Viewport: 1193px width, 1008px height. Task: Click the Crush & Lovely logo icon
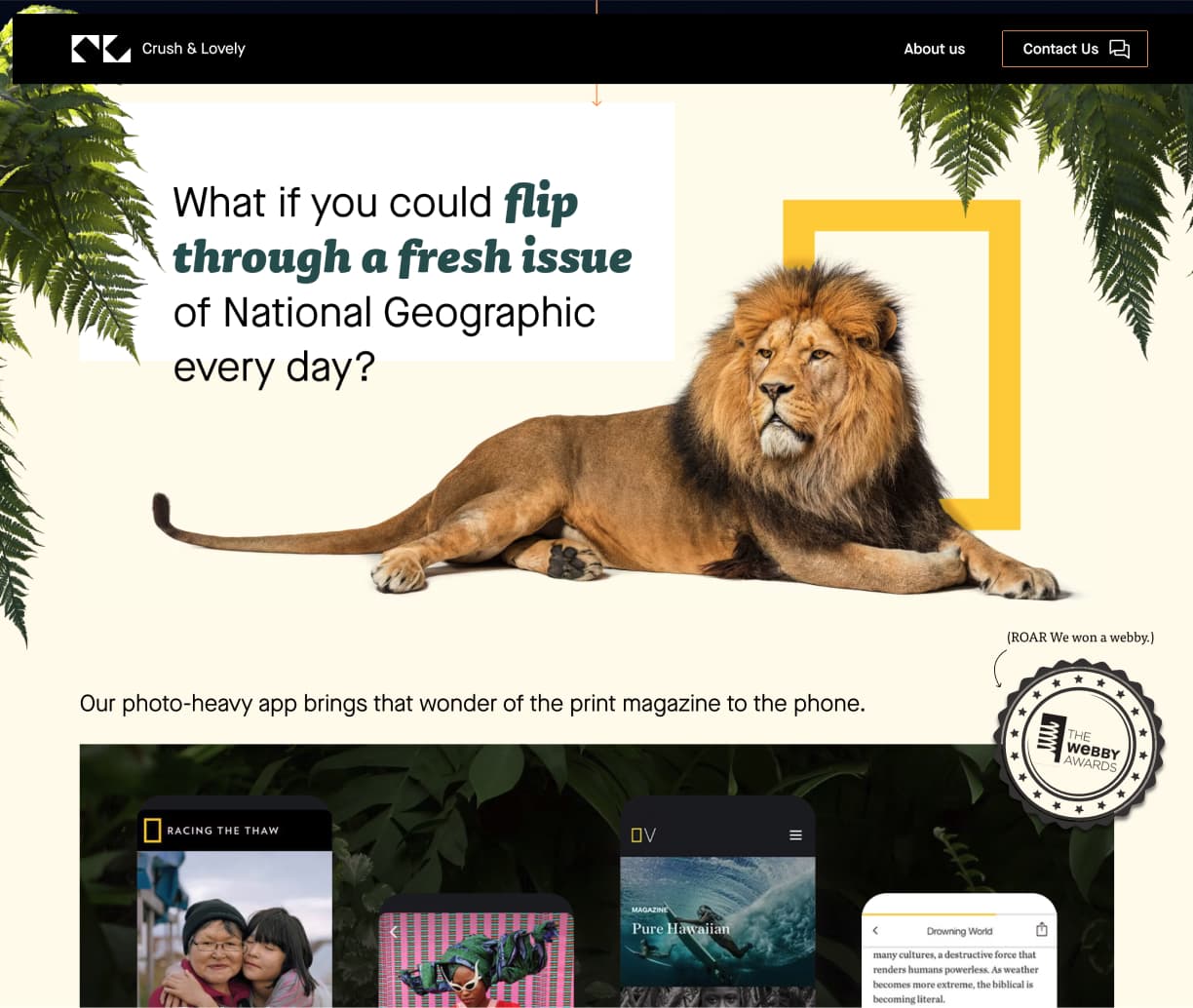pyautogui.click(x=100, y=49)
